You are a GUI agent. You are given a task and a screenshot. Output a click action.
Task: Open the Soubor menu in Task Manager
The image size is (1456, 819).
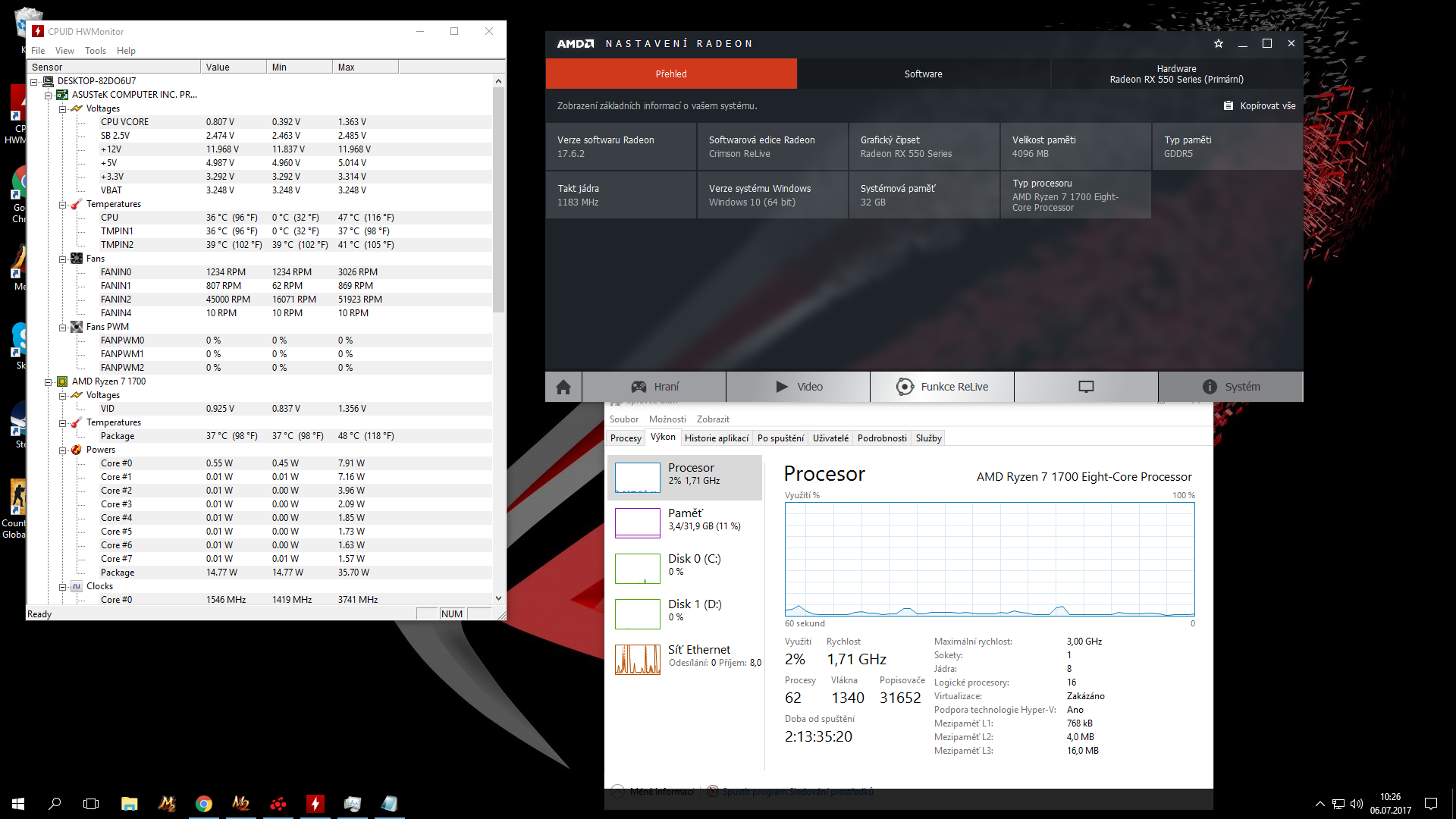pos(624,419)
